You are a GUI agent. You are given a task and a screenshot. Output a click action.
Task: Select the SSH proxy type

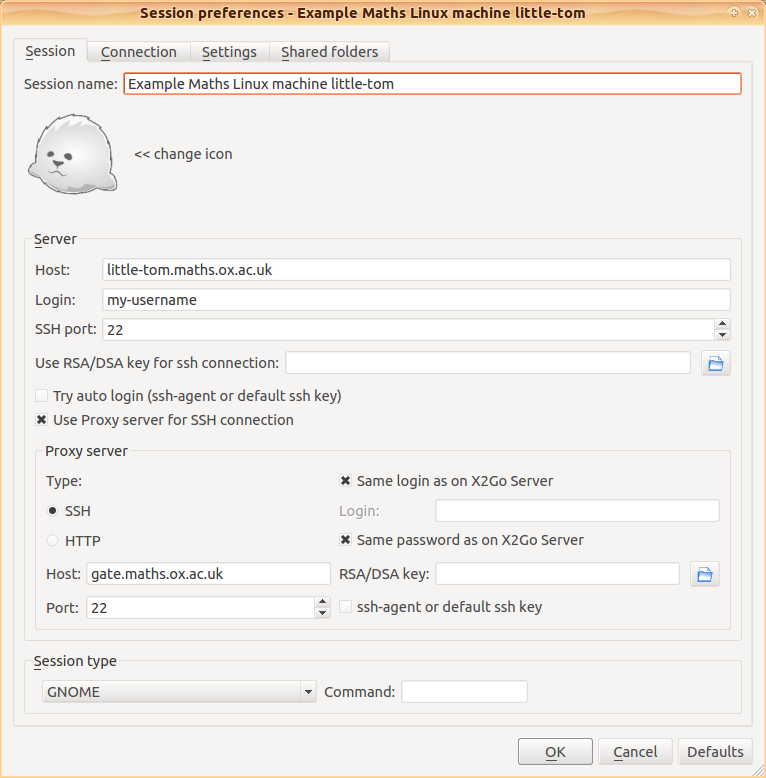(x=52, y=511)
